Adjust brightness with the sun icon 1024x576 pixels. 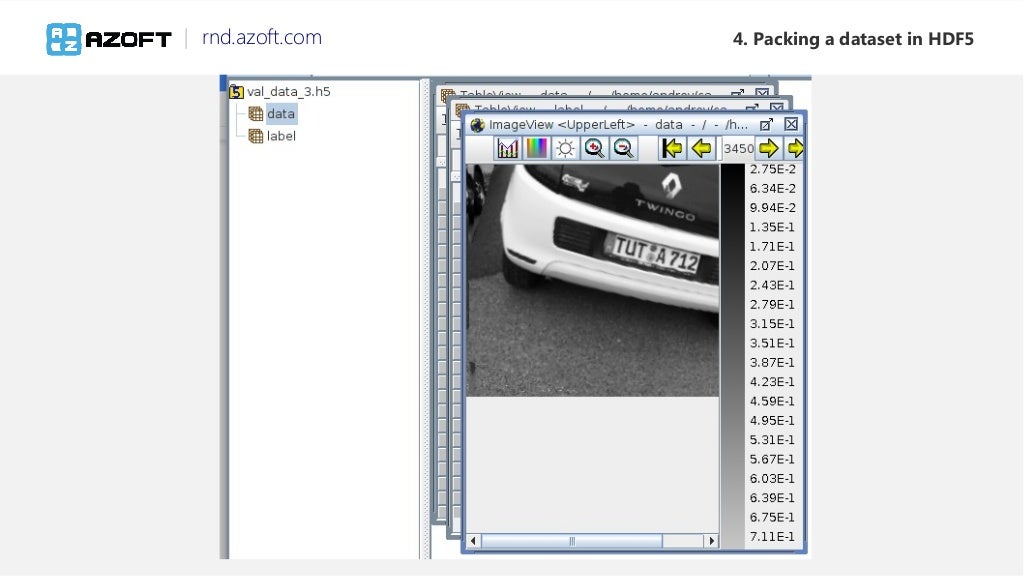pyautogui.click(x=565, y=148)
